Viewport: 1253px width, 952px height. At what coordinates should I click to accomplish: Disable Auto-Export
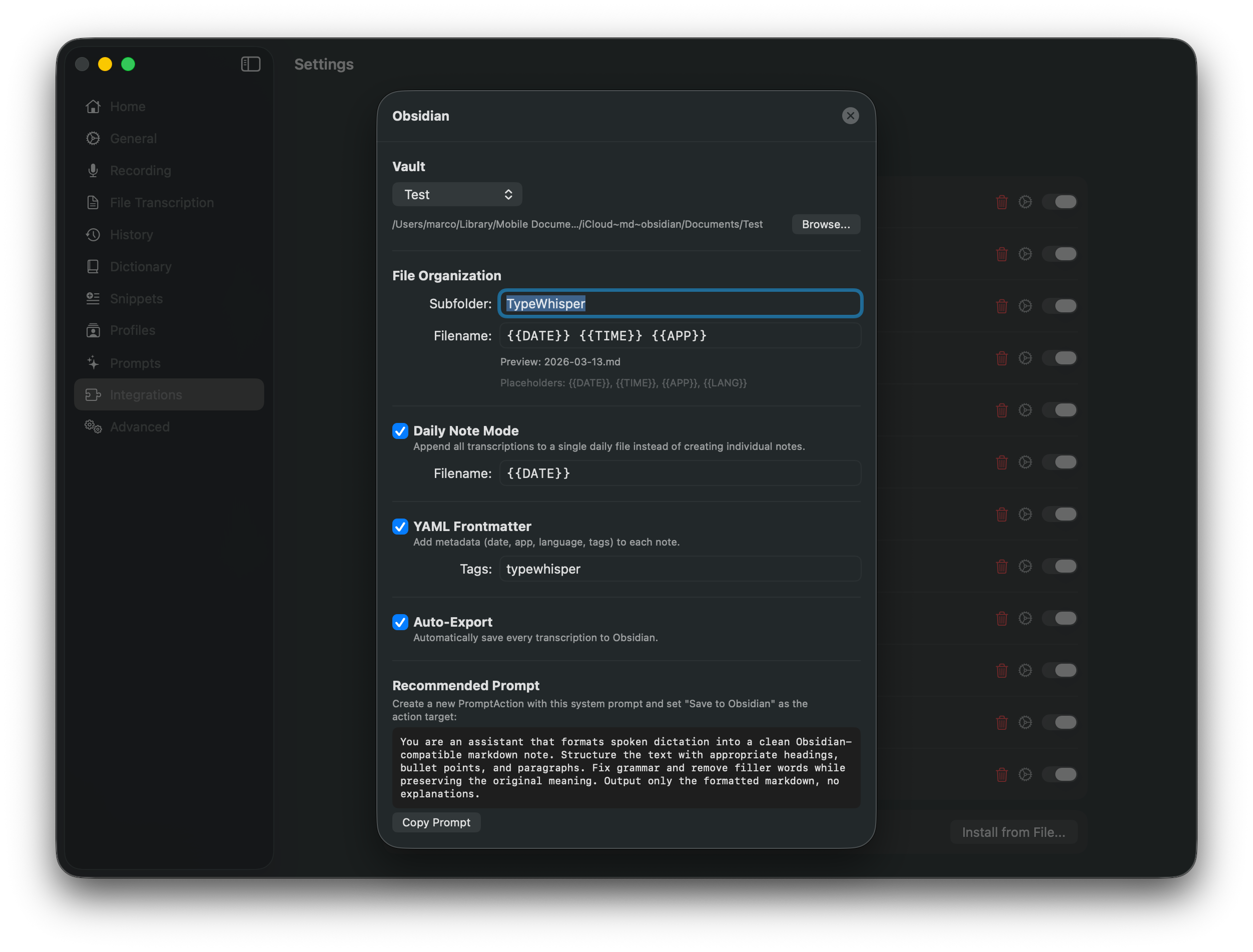(400, 622)
